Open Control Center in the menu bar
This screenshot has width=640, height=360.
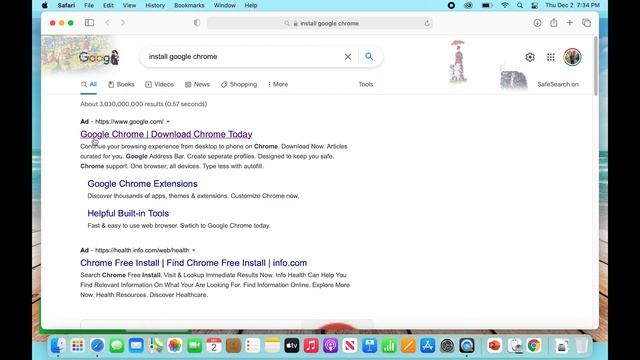[534, 5]
